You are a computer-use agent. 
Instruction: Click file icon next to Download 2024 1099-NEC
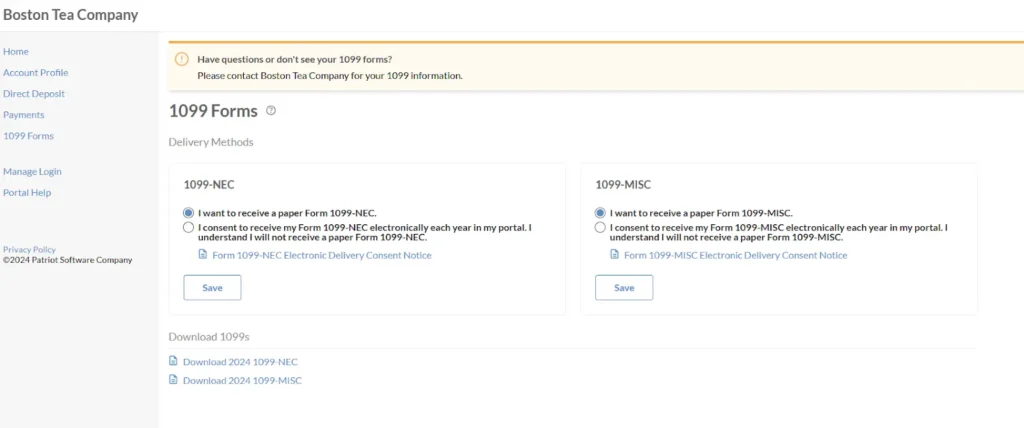[173, 361]
